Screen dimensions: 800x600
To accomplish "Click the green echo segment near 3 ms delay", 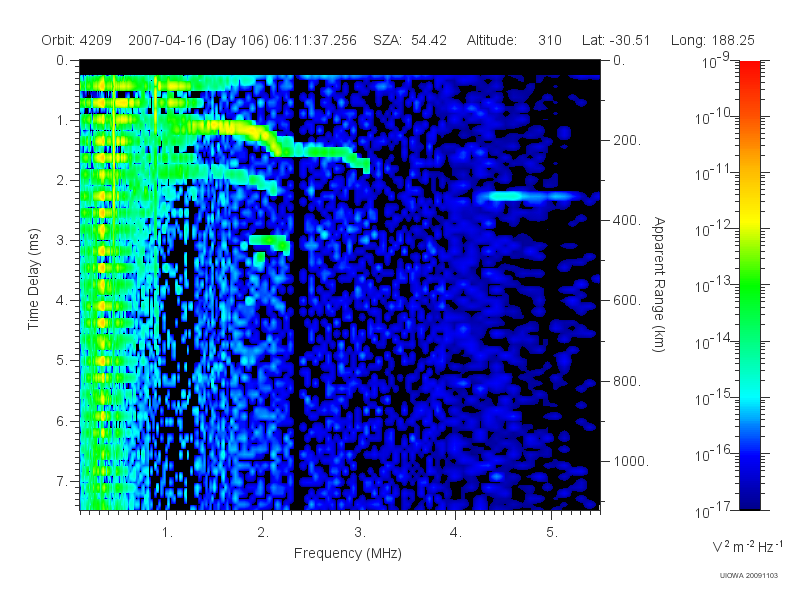I will (269, 243).
